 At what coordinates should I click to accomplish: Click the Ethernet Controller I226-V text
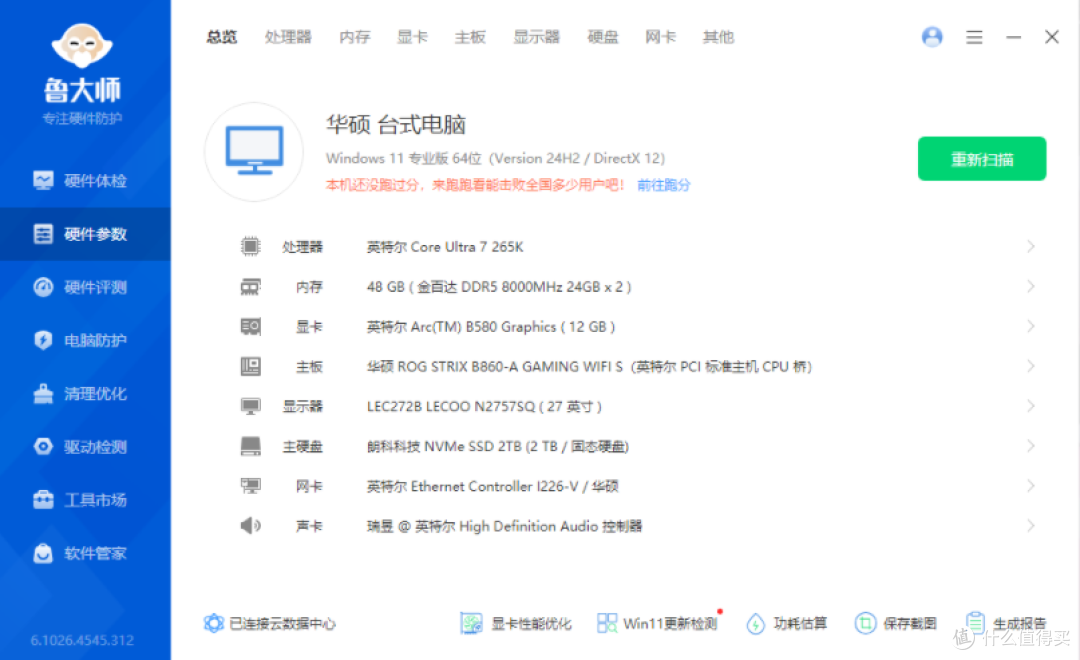pos(492,486)
